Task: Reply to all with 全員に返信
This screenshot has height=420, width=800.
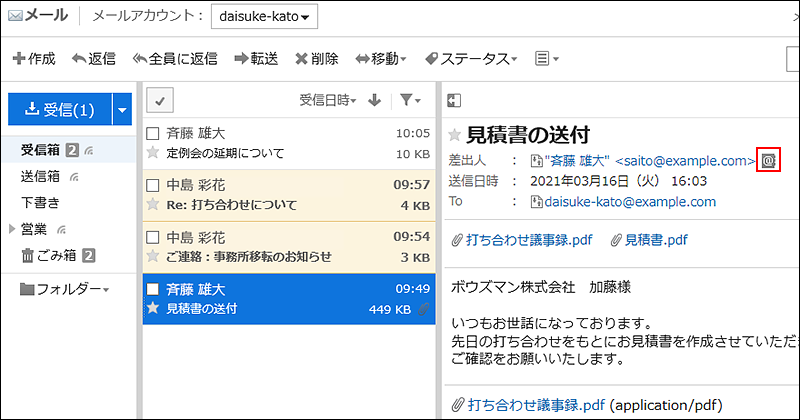Action: pyautogui.click(x=175, y=59)
